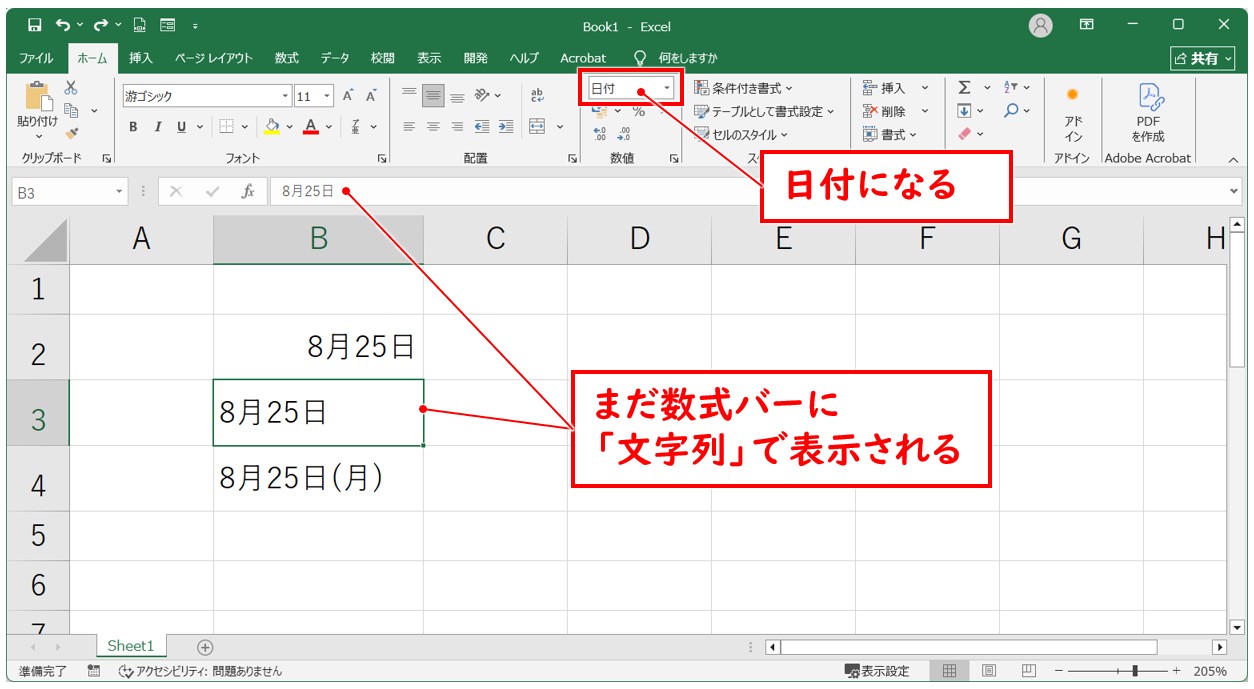Expand the paste options arrow under 貼り付け
Image resolution: width=1254 pixels, height=689 pixels.
[38, 137]
